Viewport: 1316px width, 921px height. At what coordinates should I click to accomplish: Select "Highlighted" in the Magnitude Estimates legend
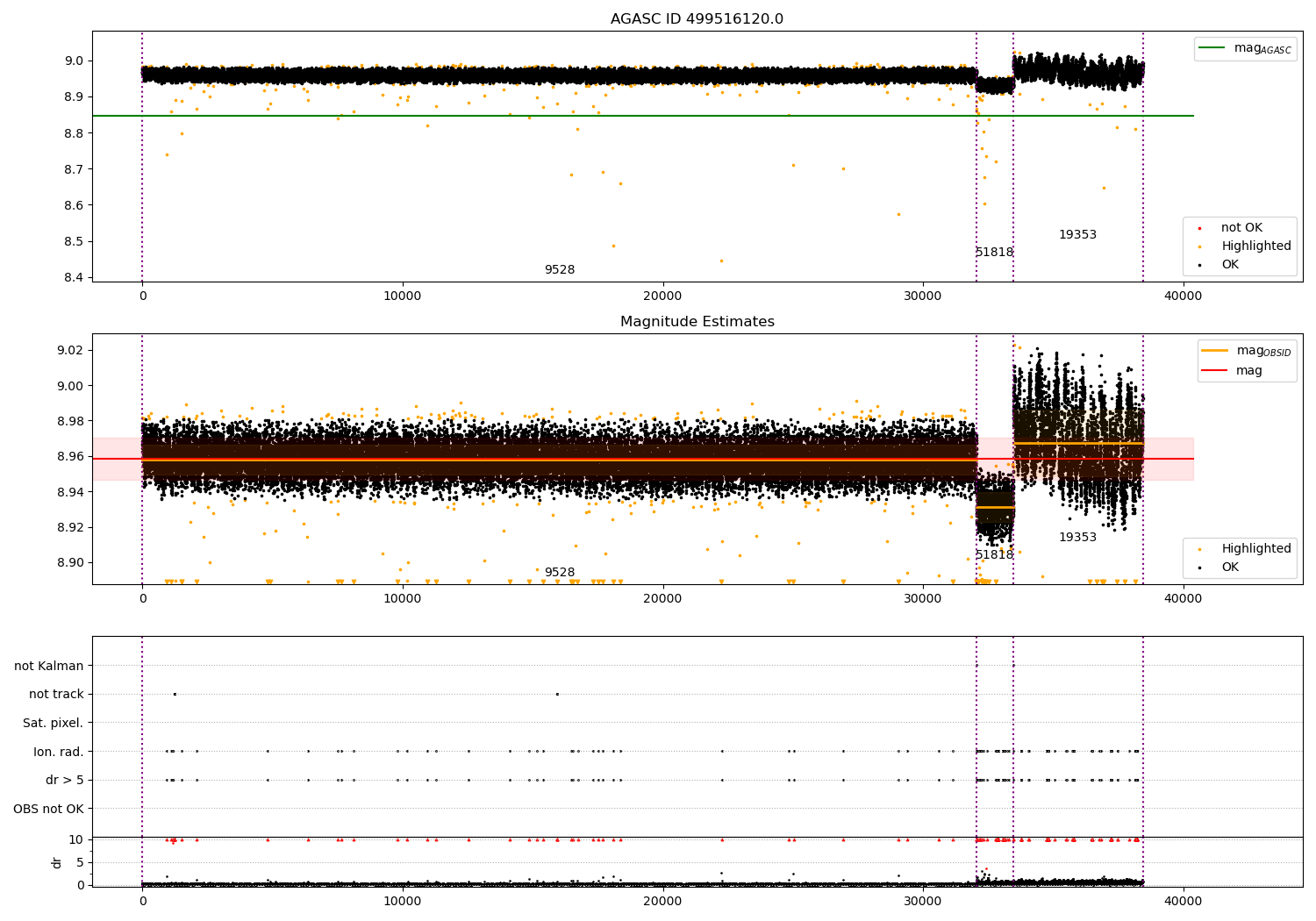1255,549
